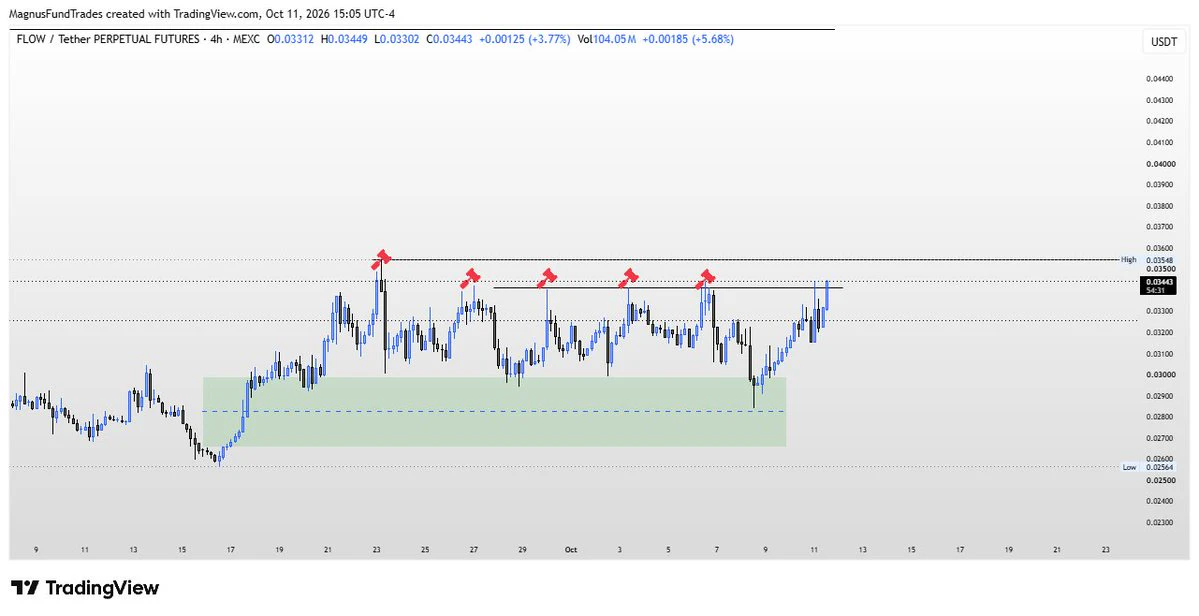Click the 0.04000 level on the price scale

[1160, 164]
